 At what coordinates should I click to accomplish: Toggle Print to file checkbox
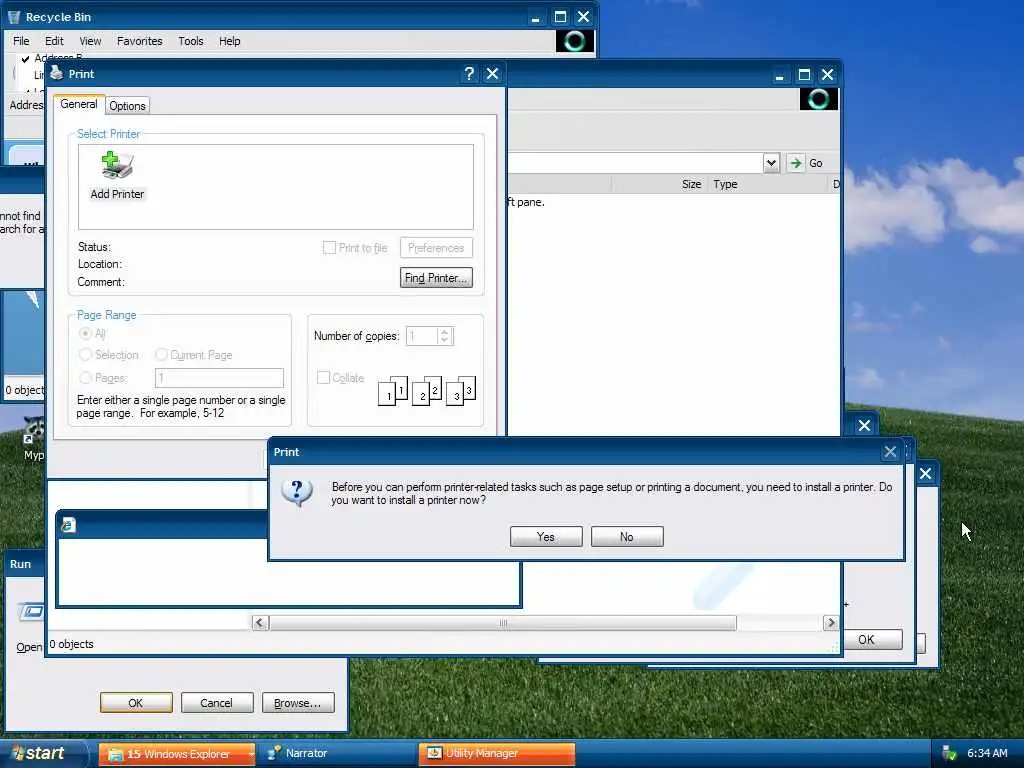(x=329, y=248)
